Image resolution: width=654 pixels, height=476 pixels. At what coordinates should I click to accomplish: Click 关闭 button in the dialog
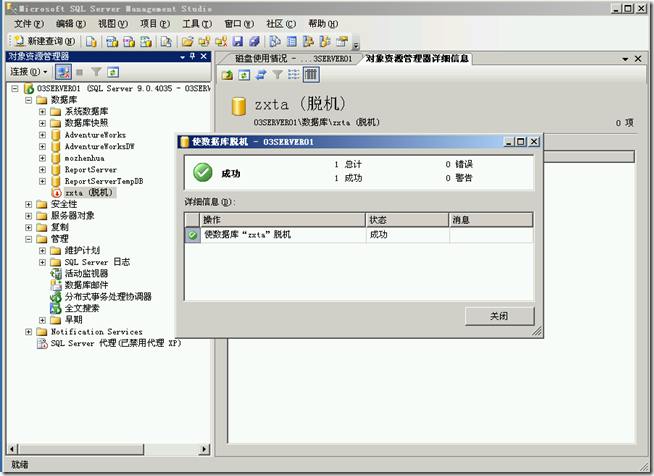coord(499,316)
